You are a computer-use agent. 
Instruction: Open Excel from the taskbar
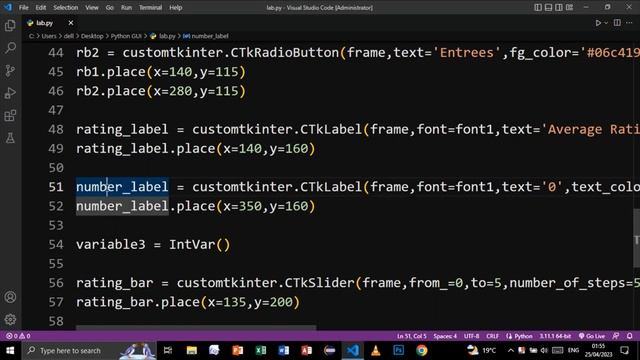tap(261, 351)
